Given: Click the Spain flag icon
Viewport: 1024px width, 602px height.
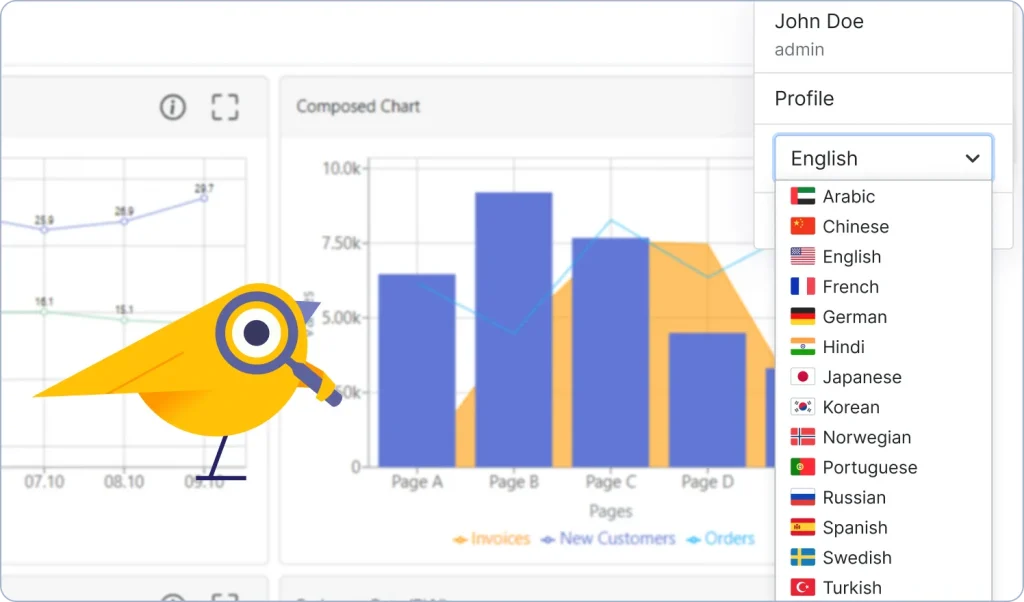Looking at the screenshot, I should (x=803, y=526).
